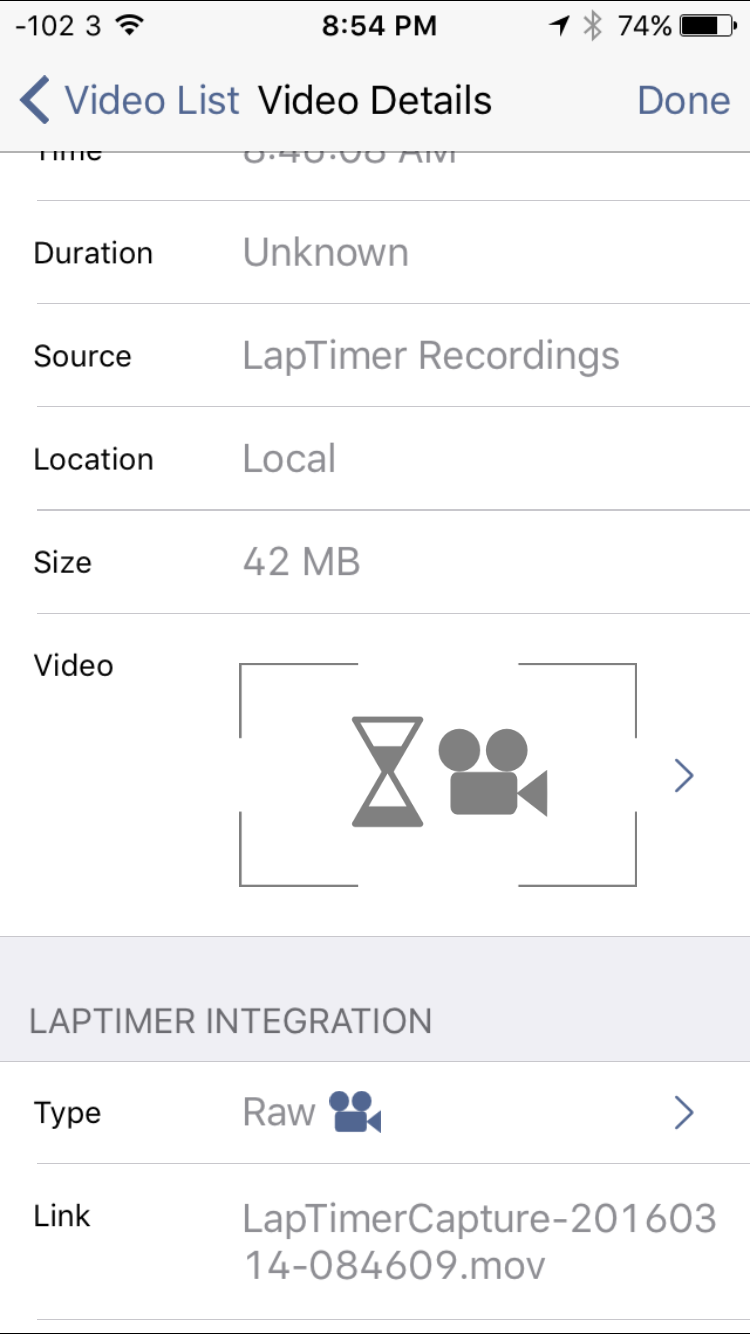Tap the blue camera icon next to Raw
Viewport: 750px width, 1334px height.
pos(356,1112)
